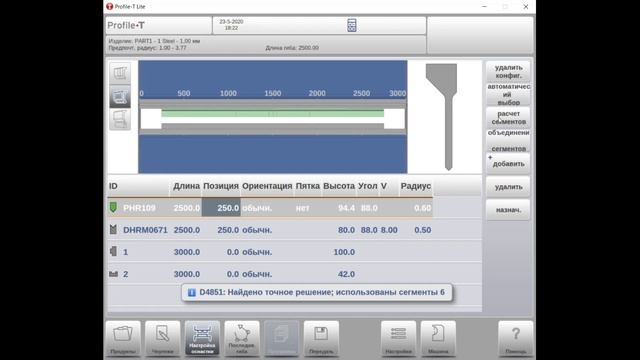Open Help with the question mark icon
640x360 pixels.
coord(516,338)
